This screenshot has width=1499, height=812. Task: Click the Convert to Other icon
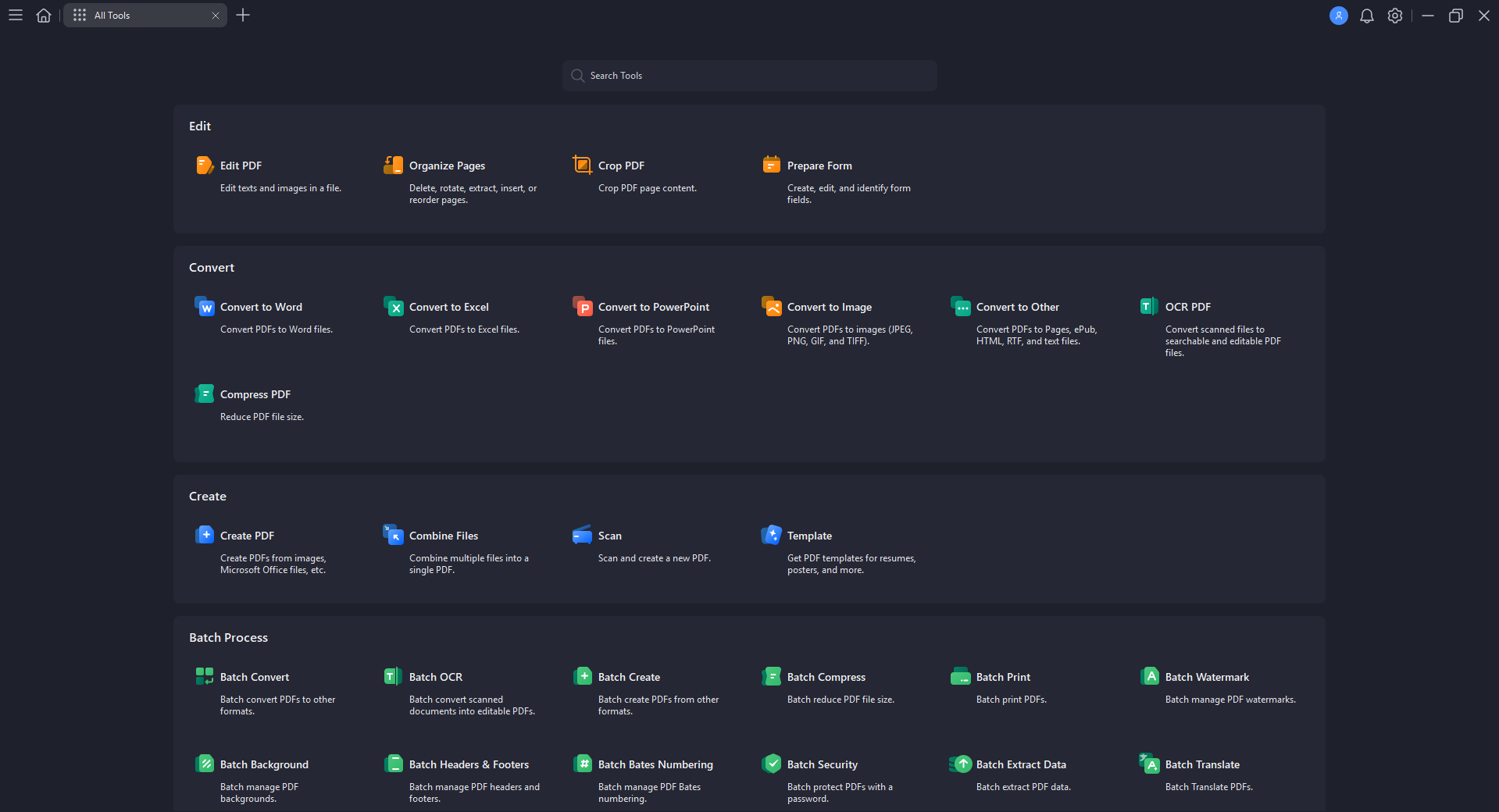coord(961,306)
